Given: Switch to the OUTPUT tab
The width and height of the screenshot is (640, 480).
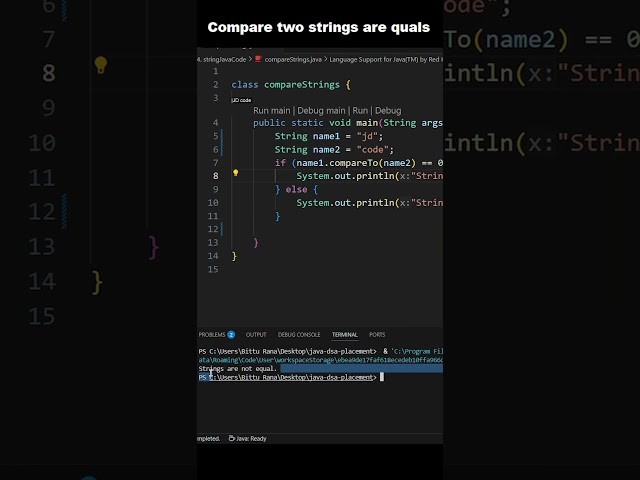Looking at the screenshot, I should (x=256, y=335).
